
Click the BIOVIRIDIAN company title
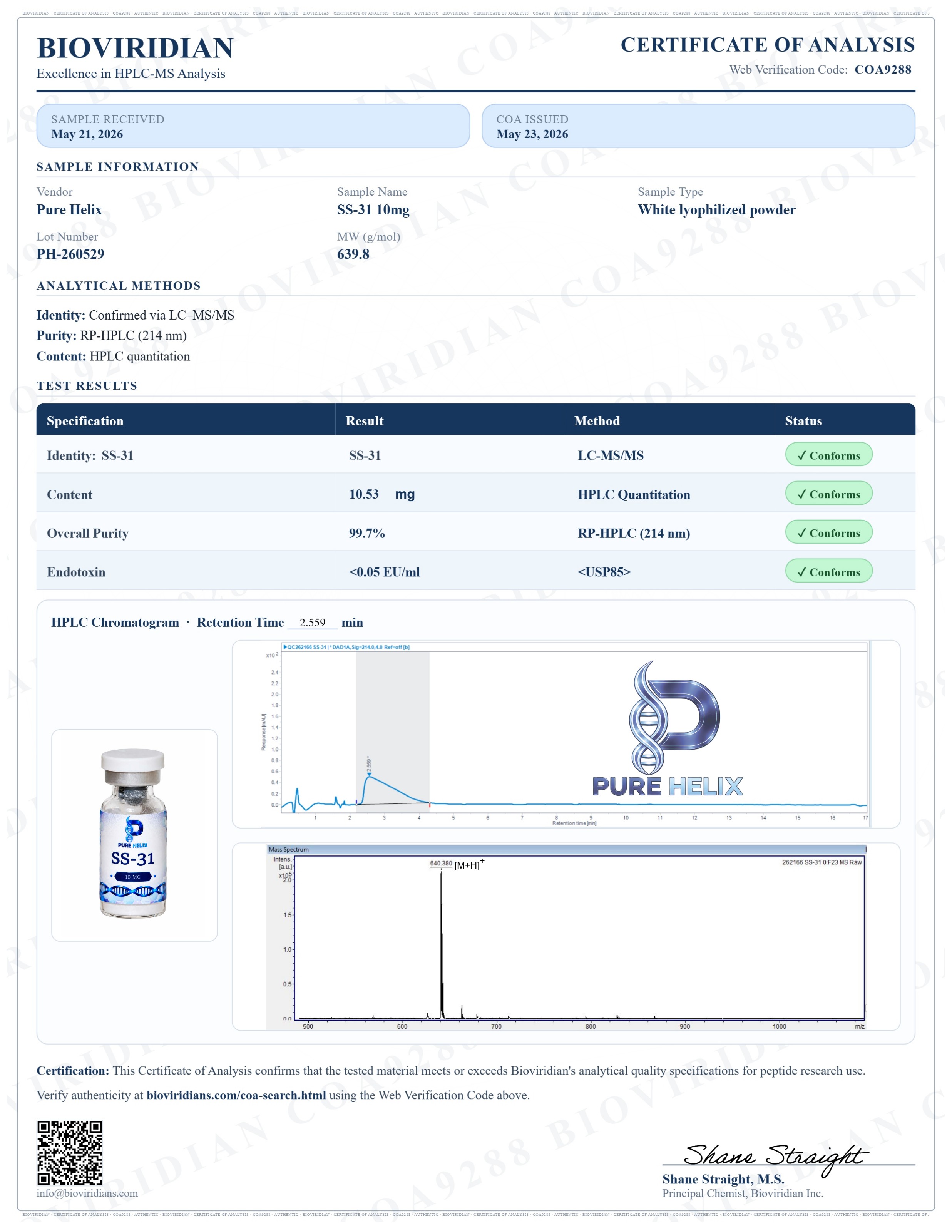135,48
